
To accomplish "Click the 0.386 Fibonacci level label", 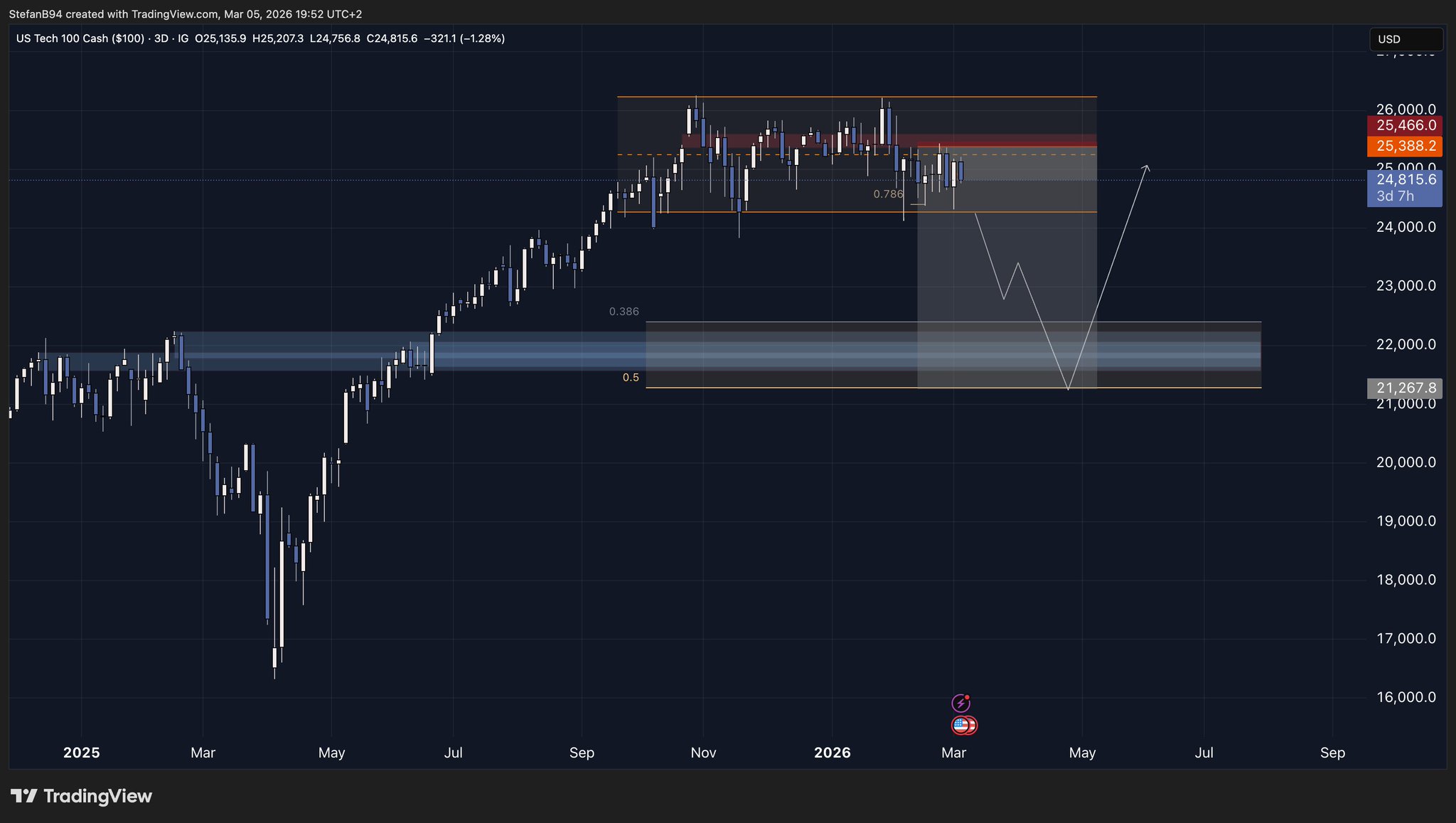I will pos(623,312).
